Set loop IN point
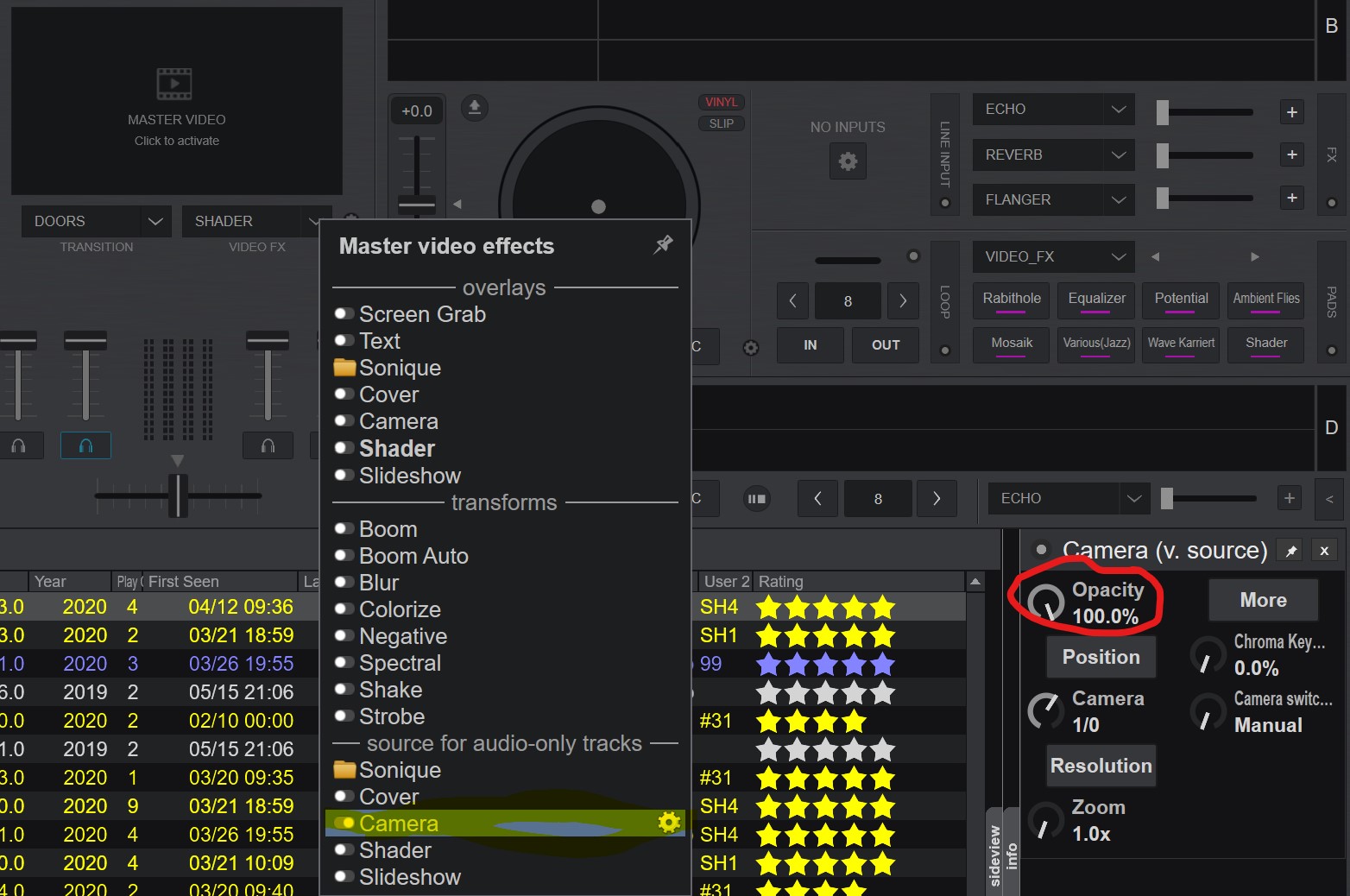The height and width of the screenshot is (896, 1350). point(809,345)
